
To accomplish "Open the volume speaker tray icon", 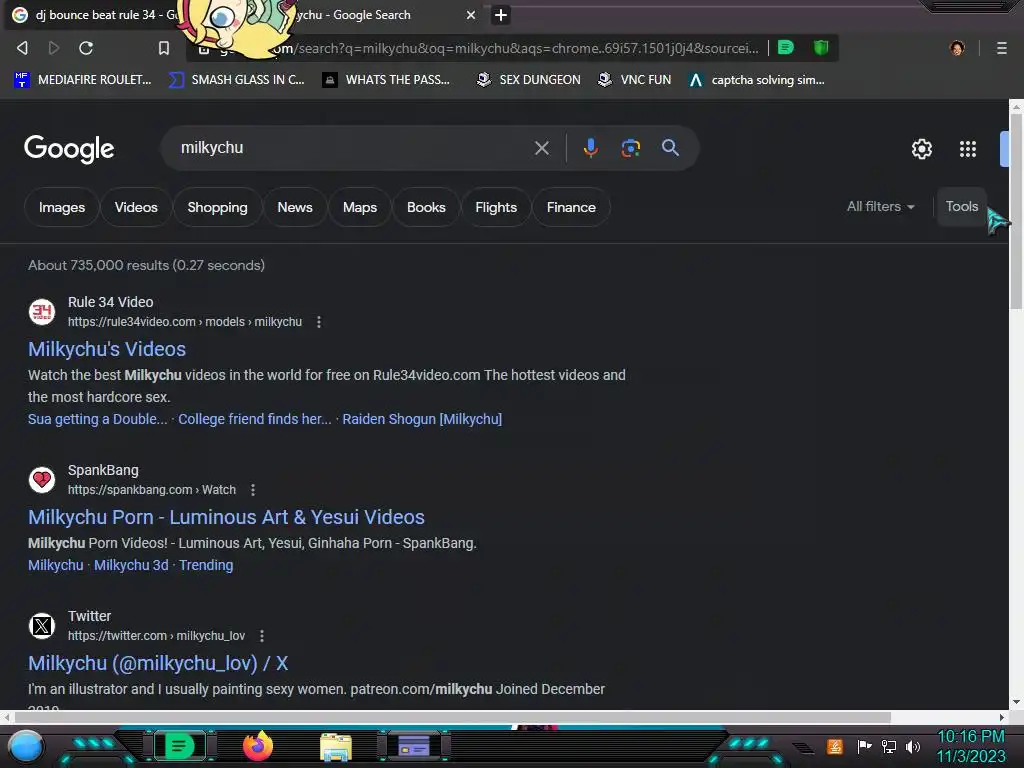I will tap(913, 746).
